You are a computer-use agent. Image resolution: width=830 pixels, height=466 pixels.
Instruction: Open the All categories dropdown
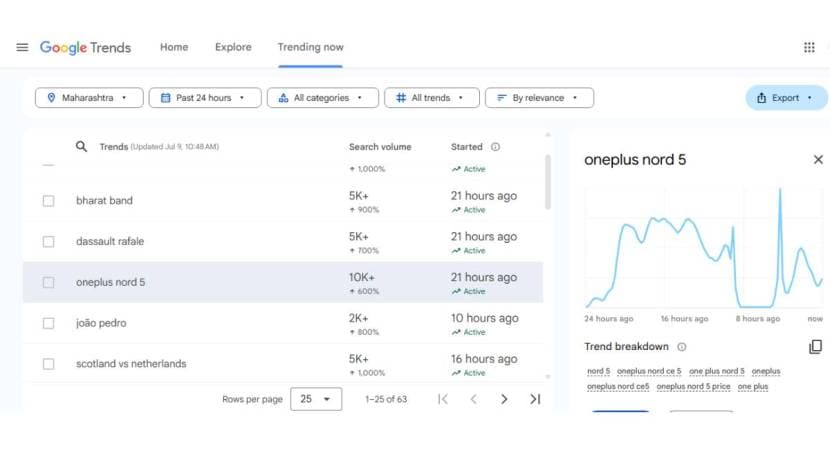pos(322,98)
